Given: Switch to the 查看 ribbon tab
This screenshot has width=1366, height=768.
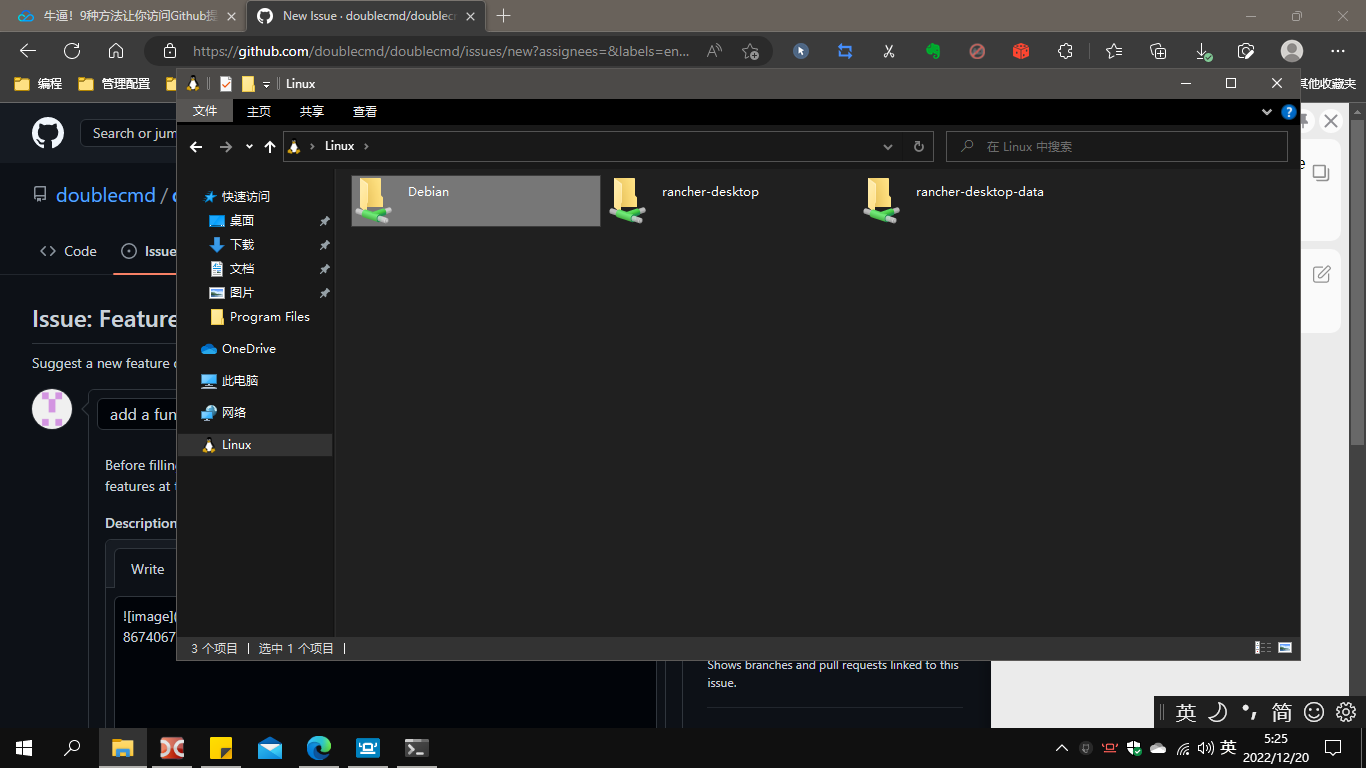Looking at the screenshot, I should tap(364, 111).
